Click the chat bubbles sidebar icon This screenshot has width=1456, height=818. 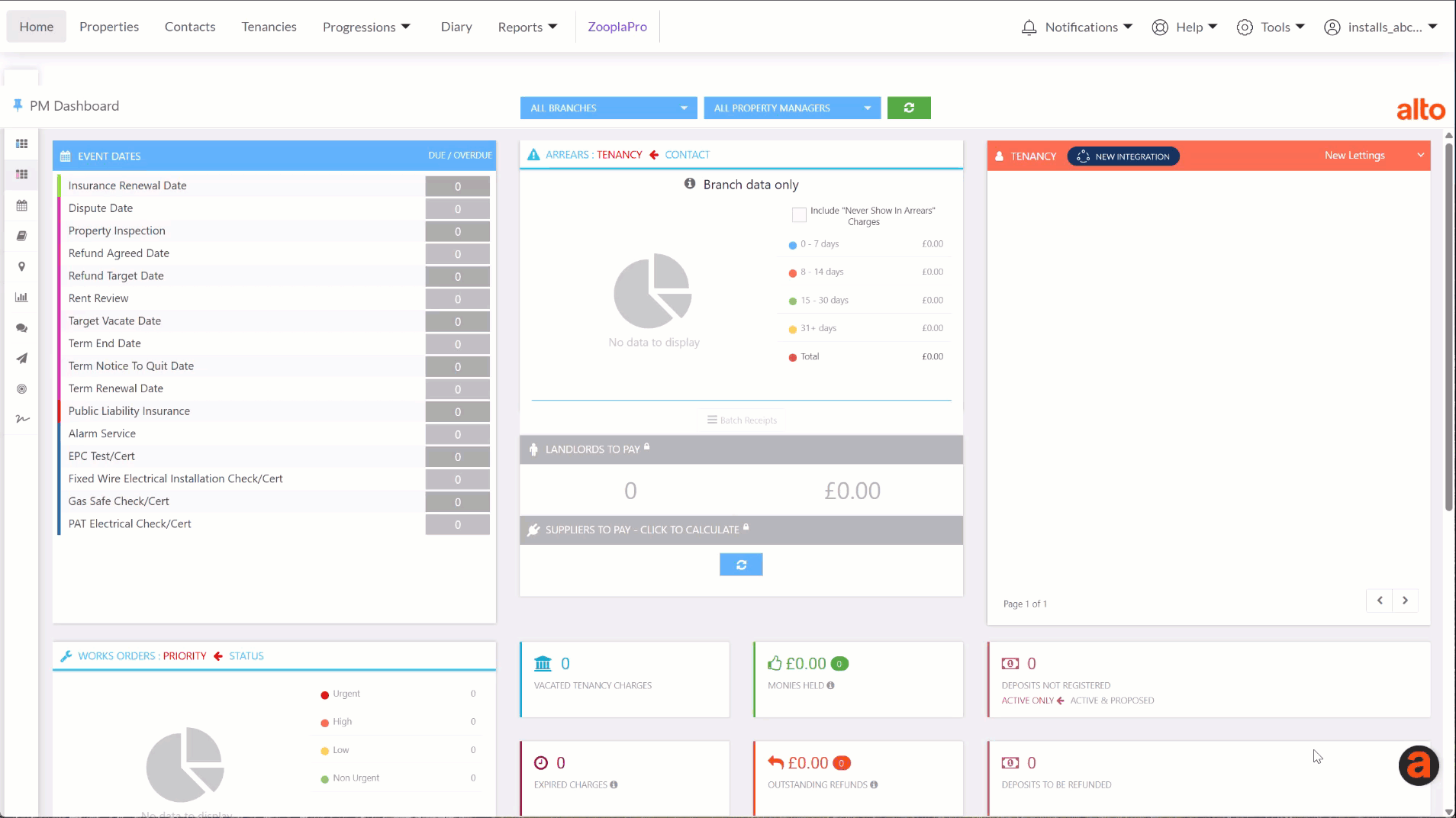tap(21, 328)
